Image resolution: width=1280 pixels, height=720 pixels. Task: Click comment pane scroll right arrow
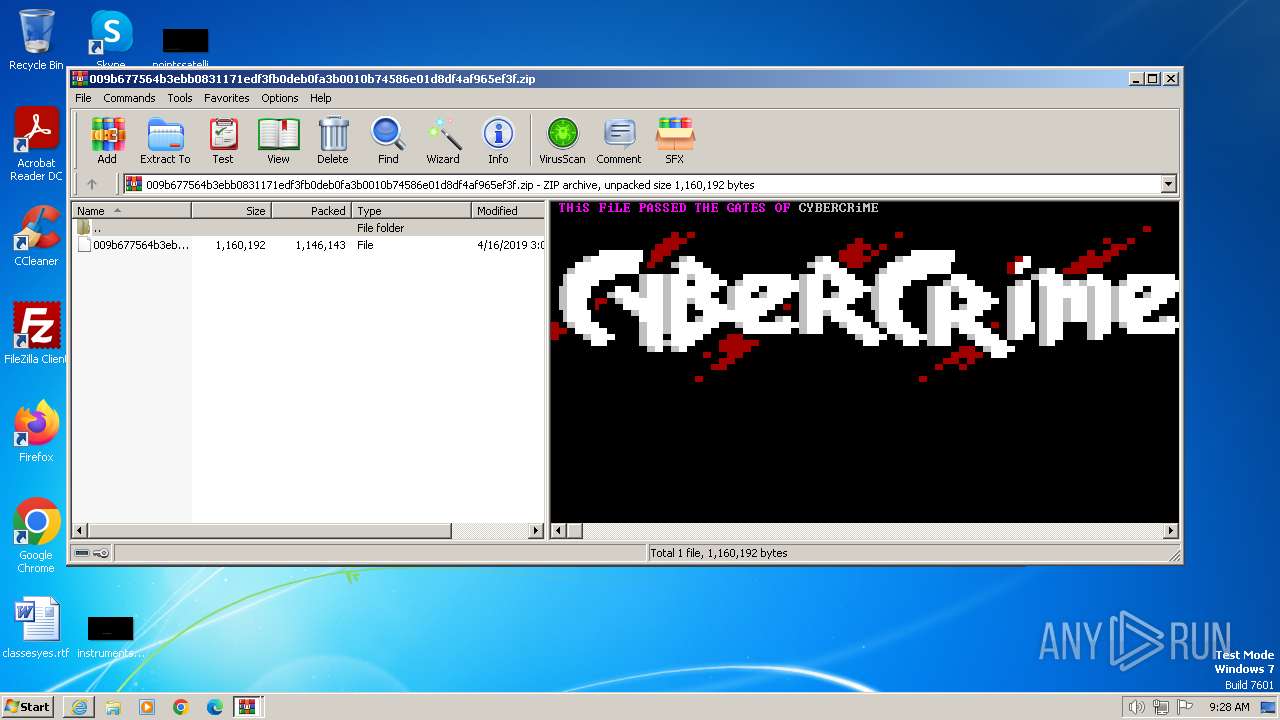click(x=1170, y=531)
